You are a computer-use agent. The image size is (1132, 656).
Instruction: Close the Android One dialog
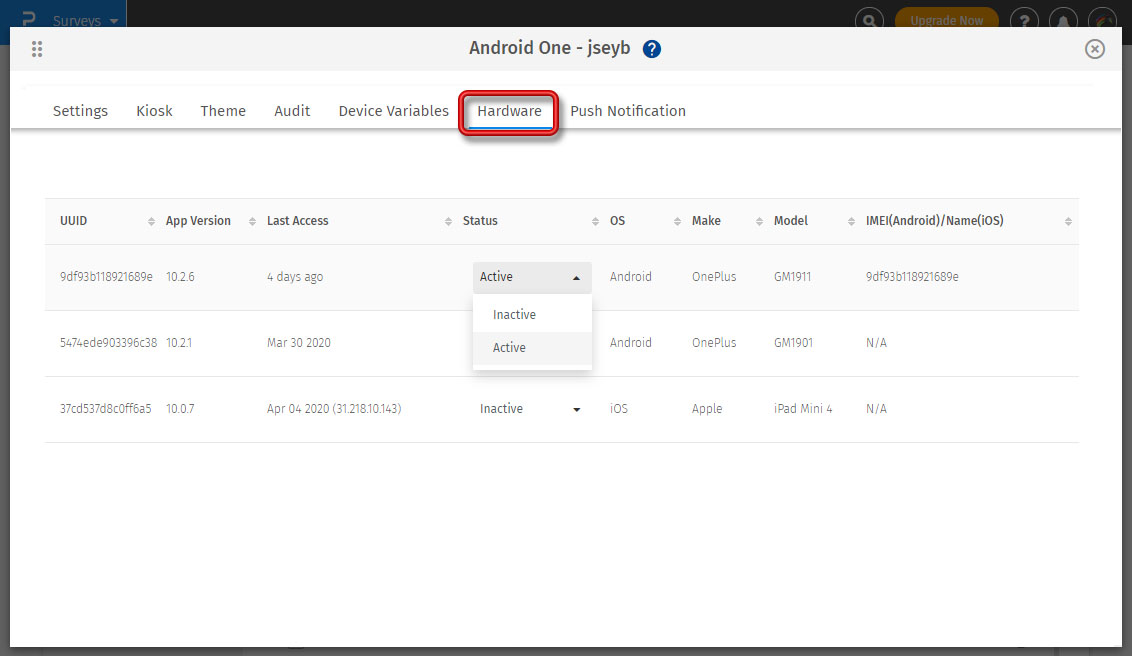click(x=1095, y=49)
